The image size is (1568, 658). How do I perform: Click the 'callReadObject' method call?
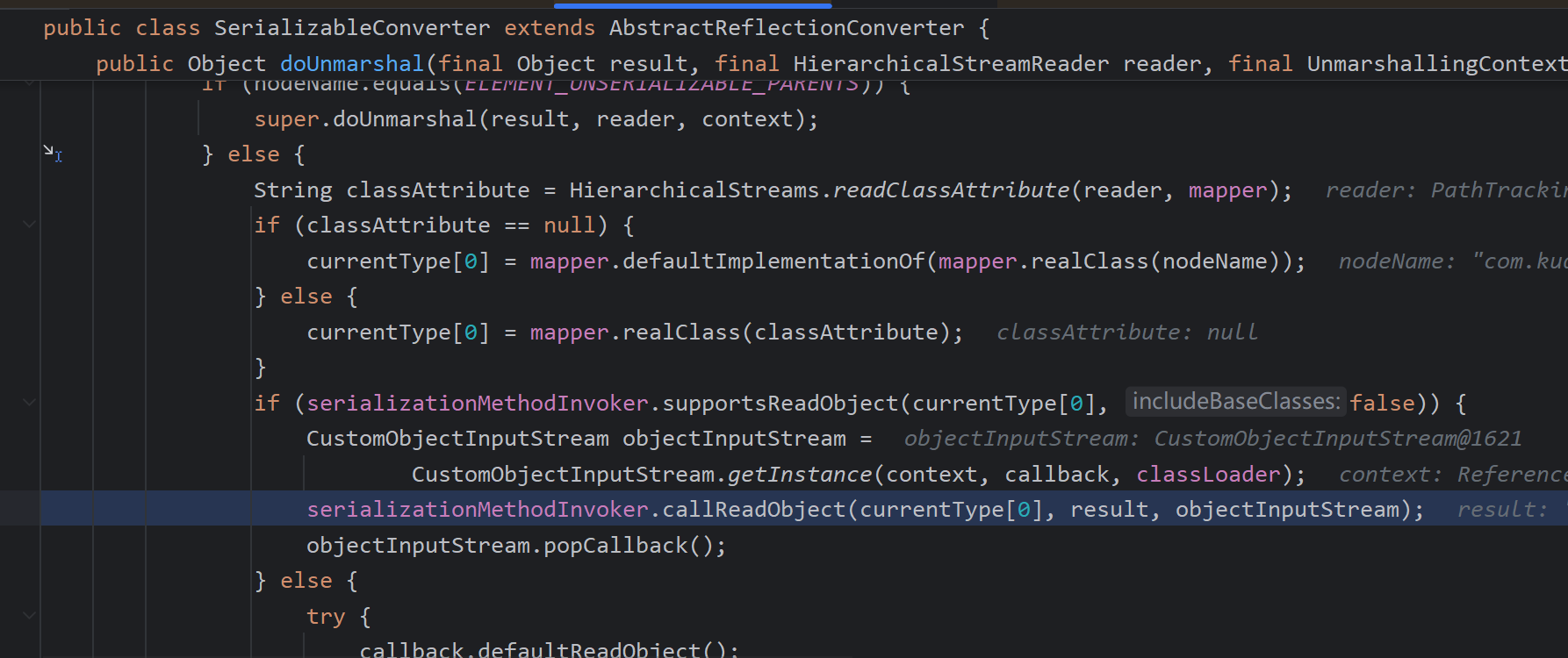[x=754, y=510]
